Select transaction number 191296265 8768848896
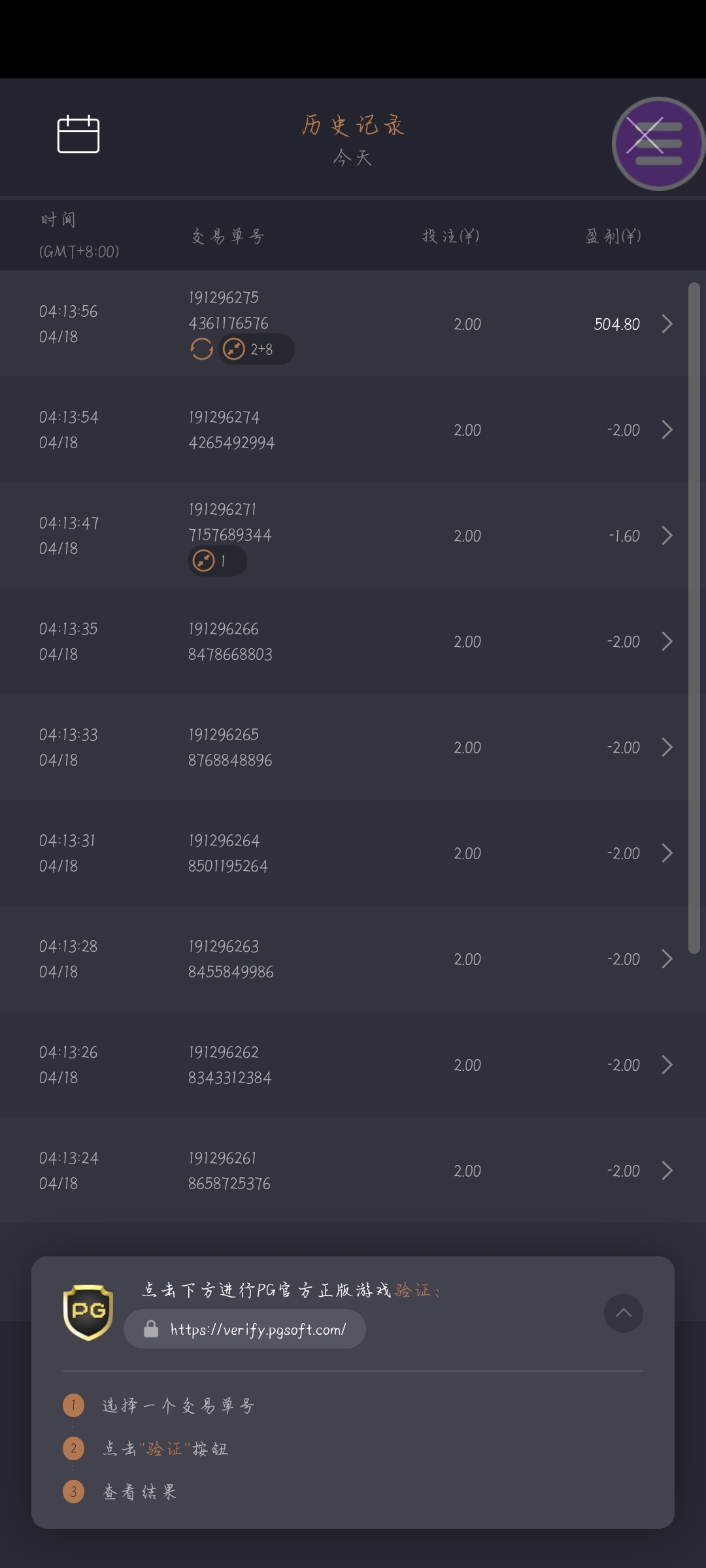 230,747
